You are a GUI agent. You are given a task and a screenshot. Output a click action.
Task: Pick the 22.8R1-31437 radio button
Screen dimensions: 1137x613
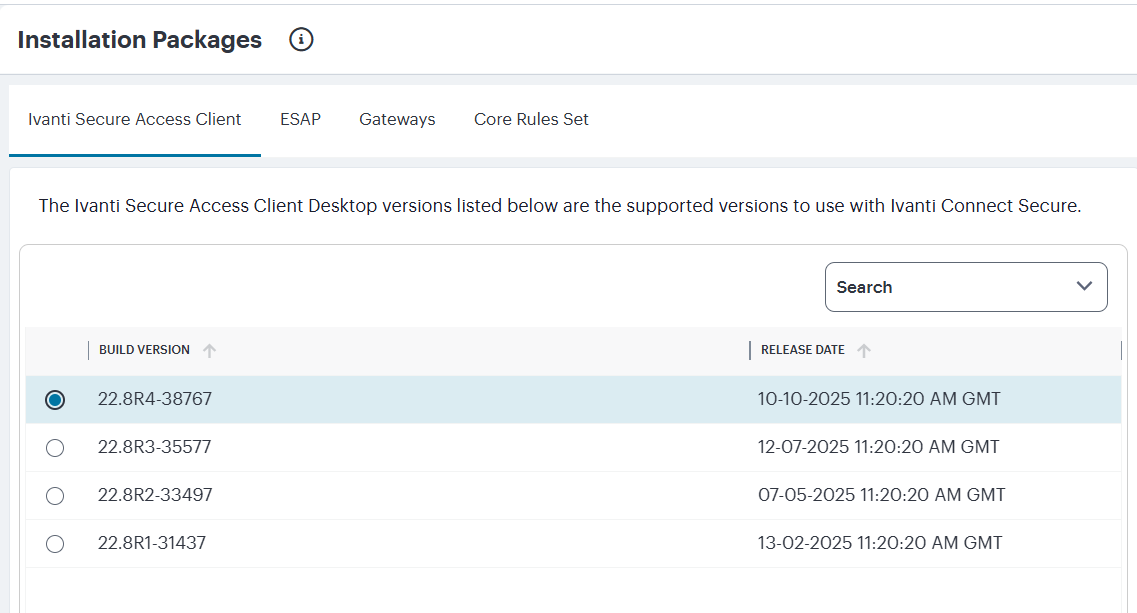(55, 544)
